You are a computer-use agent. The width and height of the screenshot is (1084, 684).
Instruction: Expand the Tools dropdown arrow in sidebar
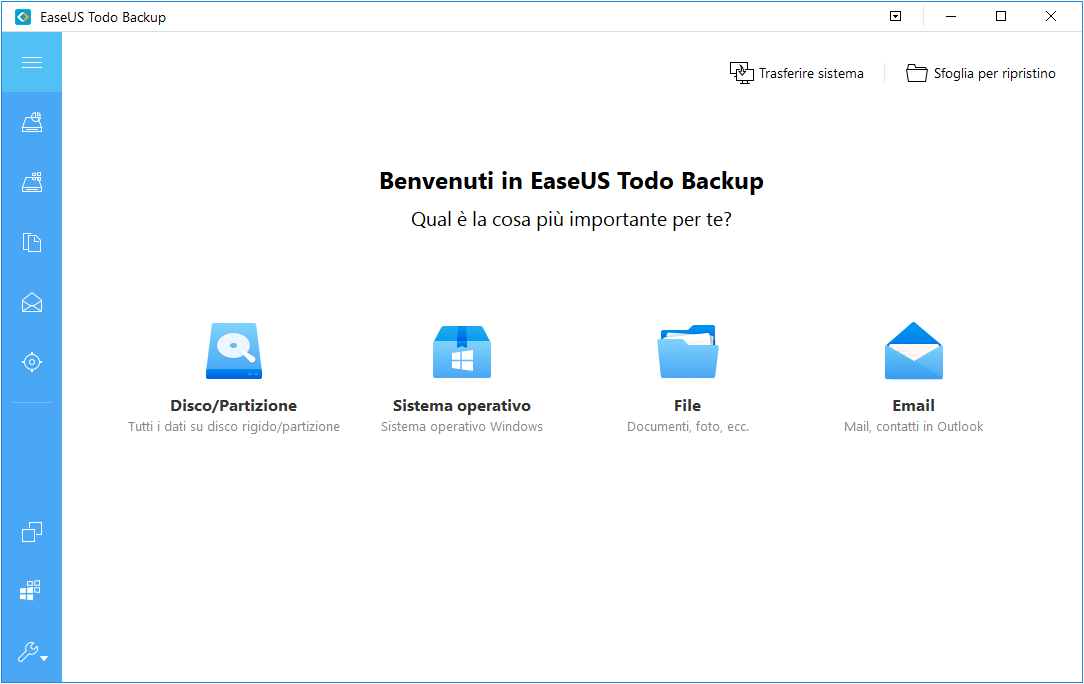pos(44,657)
